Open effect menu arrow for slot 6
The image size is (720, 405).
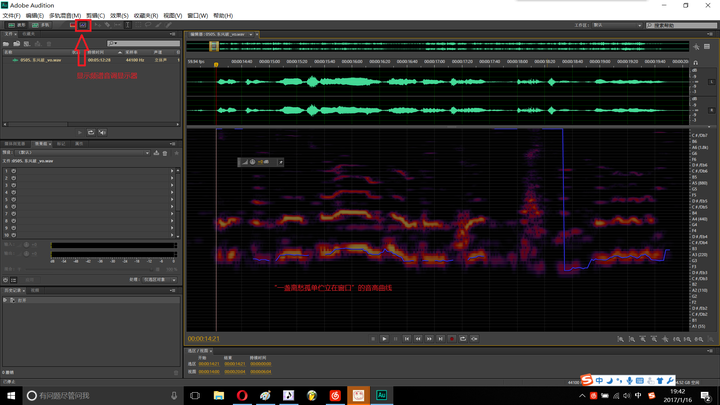[172, 207]
